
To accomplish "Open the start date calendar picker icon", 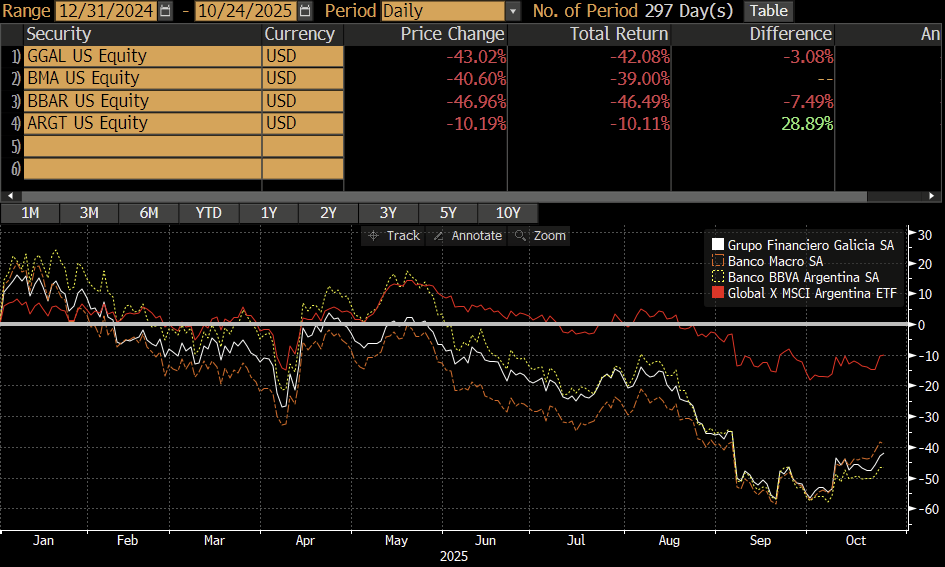I will pos(165,11).
